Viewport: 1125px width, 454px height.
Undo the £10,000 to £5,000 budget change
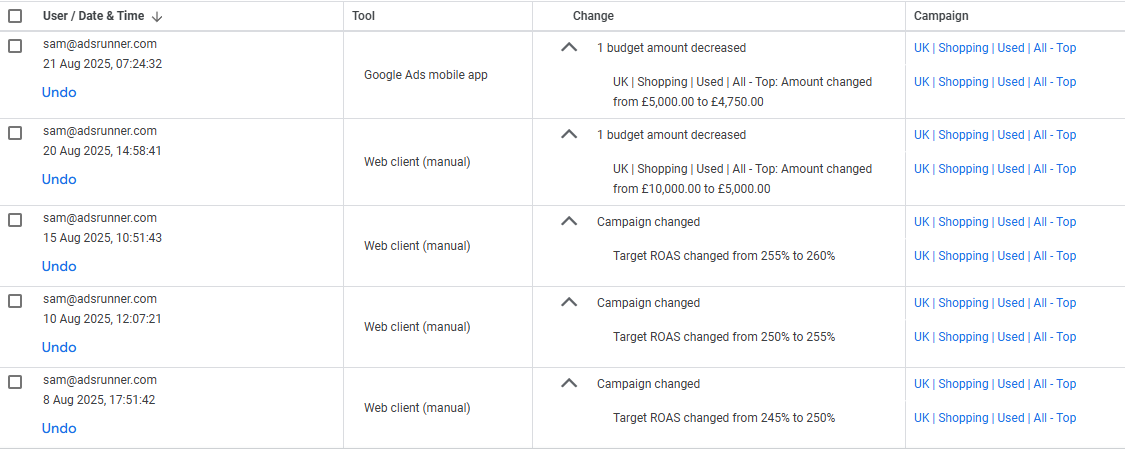(59, 179)
